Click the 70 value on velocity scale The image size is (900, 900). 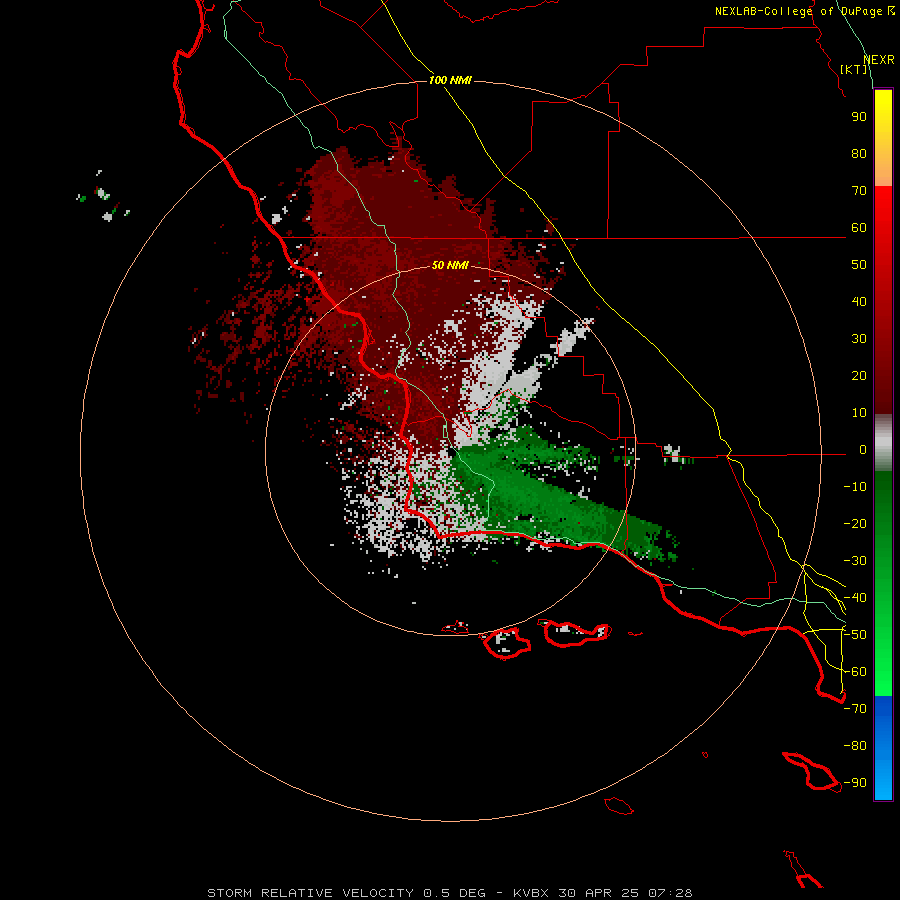[x=859, y=191]
